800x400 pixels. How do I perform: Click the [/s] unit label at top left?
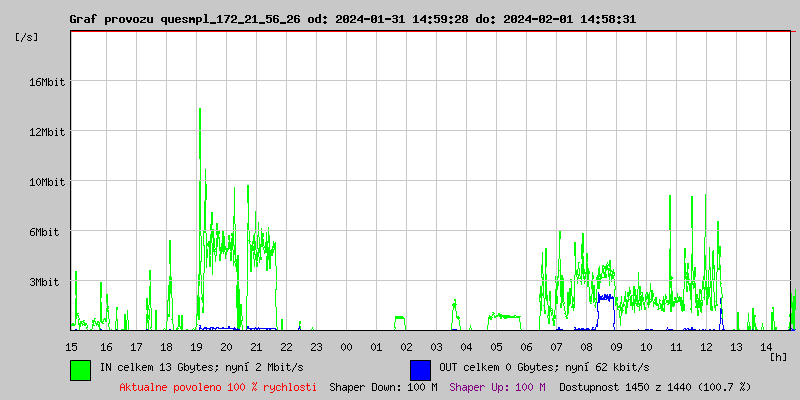point(27,37)
